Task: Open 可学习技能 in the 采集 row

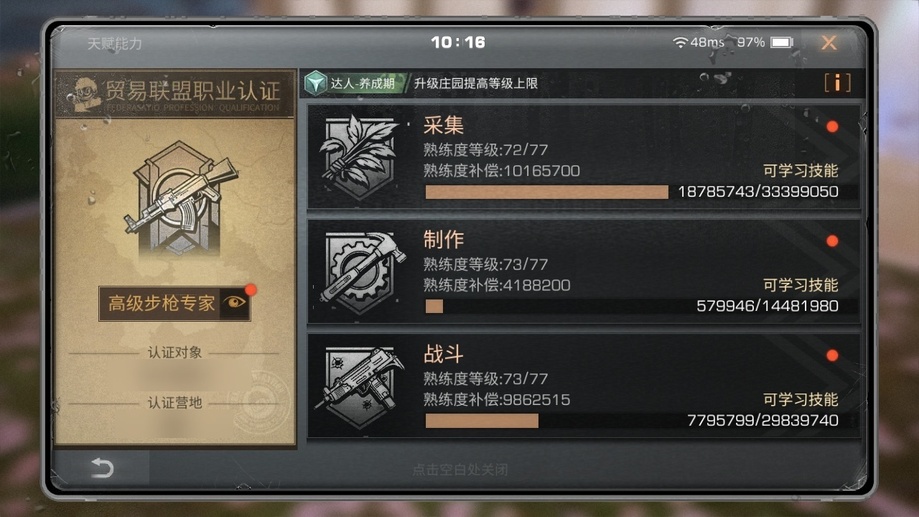Action: 800,171
